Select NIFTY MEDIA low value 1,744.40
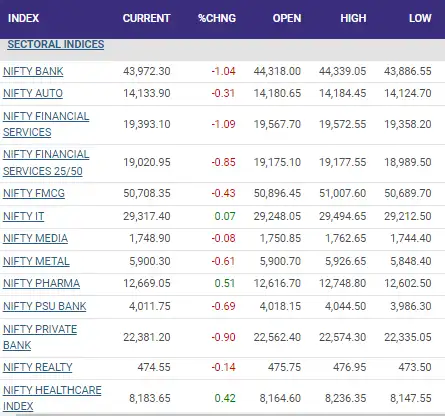The width and height of the screenshot is (445, 416). coord(411,238)
